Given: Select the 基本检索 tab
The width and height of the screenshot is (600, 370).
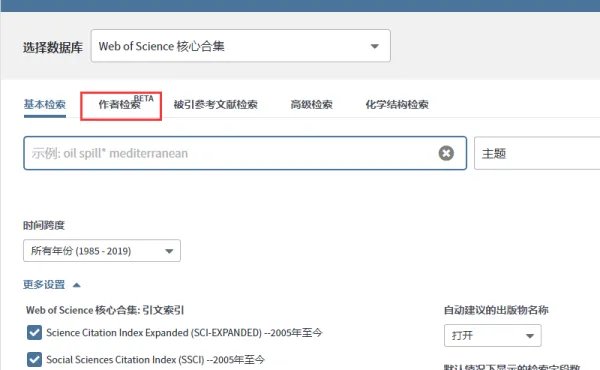Looking at the screenshot, I should tap(45, 104).
